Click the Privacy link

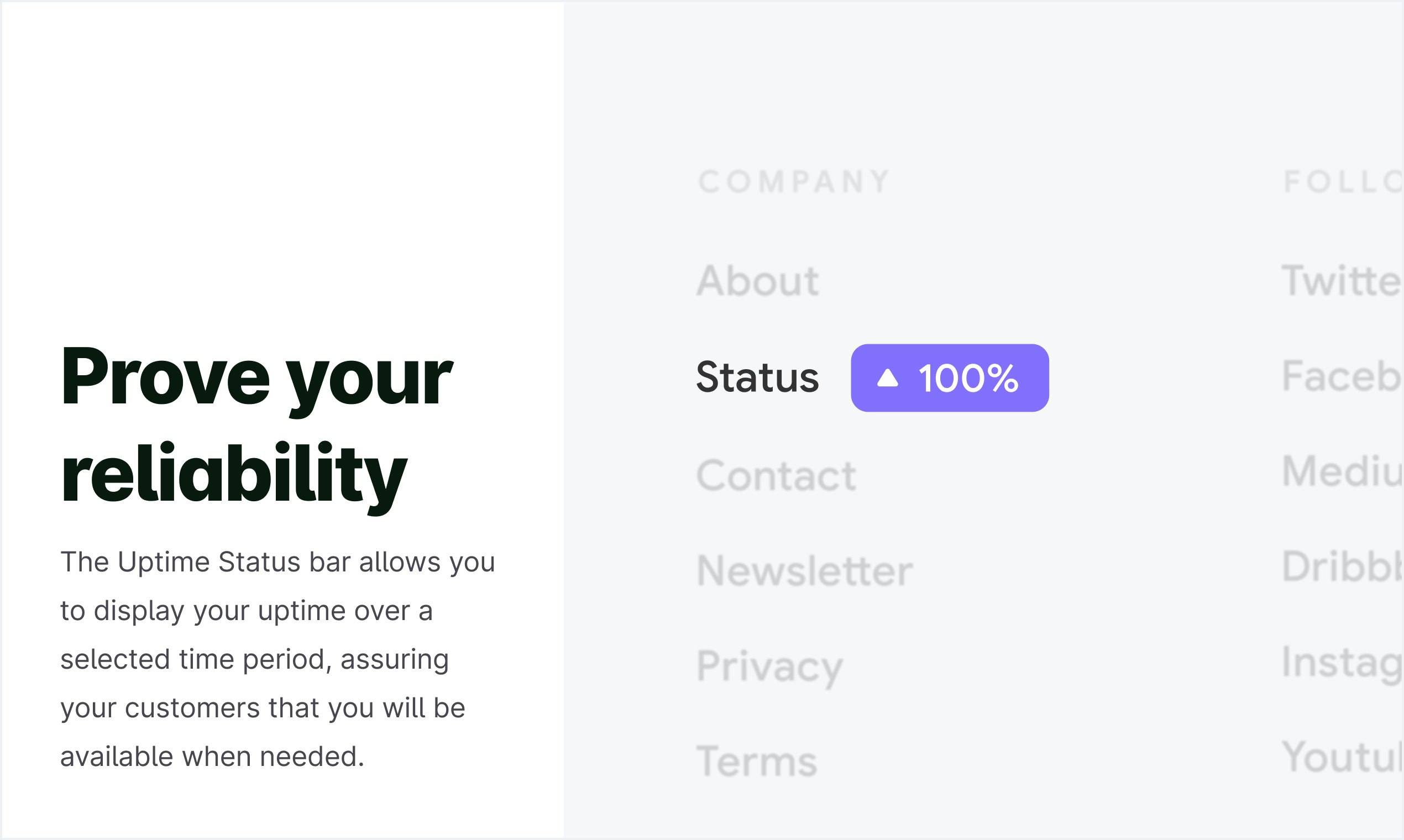(x=769, y=666)
